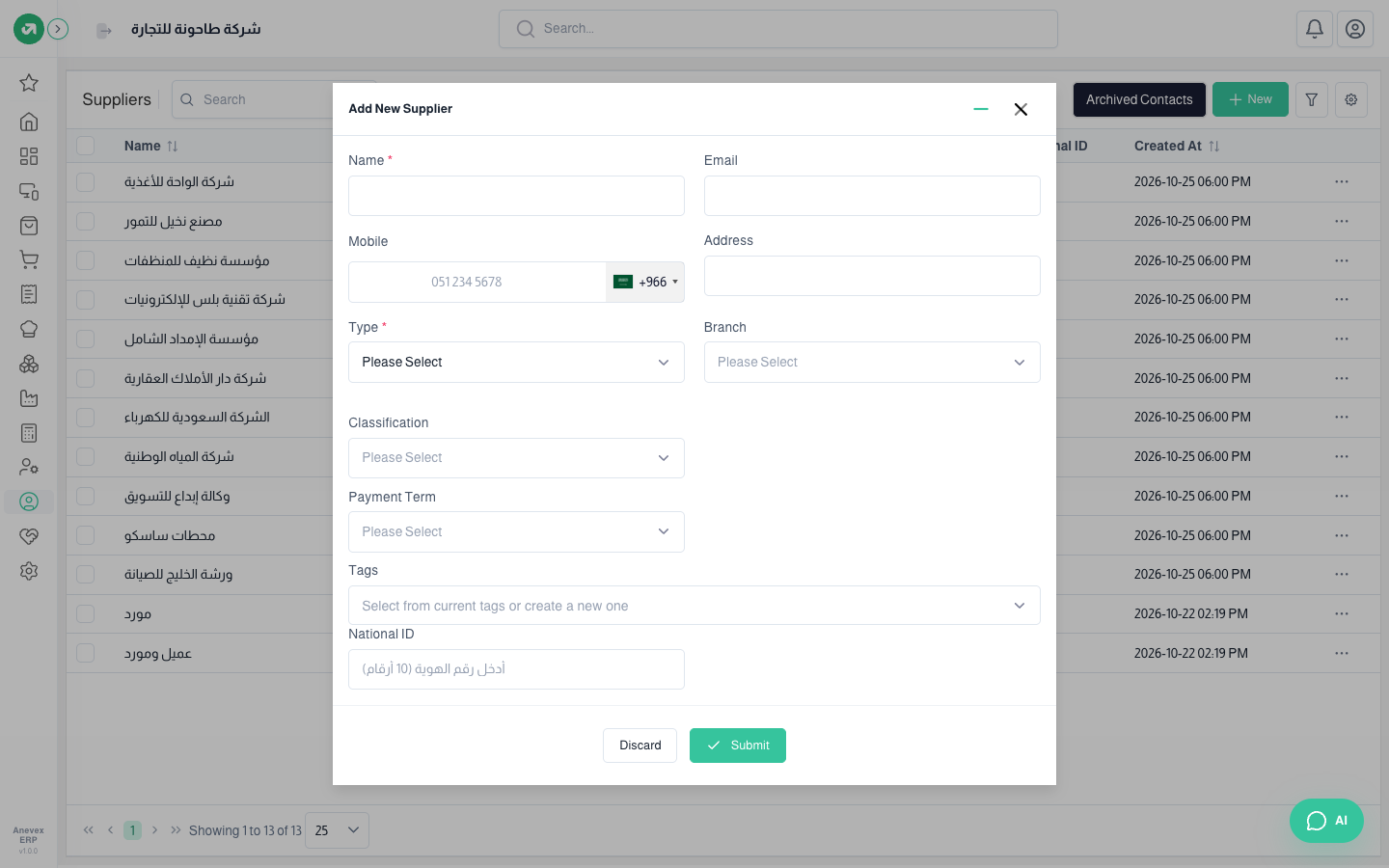
Task: Go to home icon in sidebar
Action: 29,122
